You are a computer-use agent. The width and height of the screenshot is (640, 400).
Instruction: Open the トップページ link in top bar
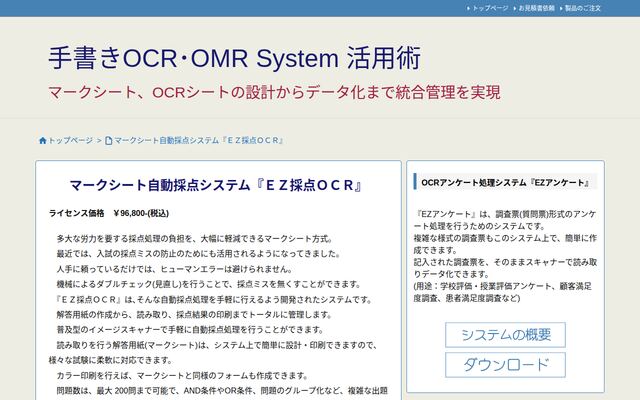coord(490,8)
